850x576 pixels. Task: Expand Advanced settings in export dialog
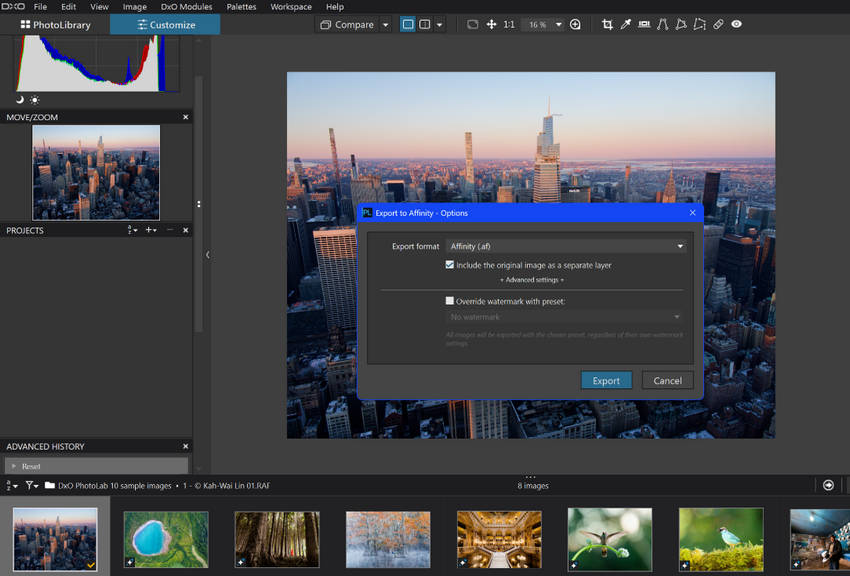pyautogui.click(x=532, y=280)
